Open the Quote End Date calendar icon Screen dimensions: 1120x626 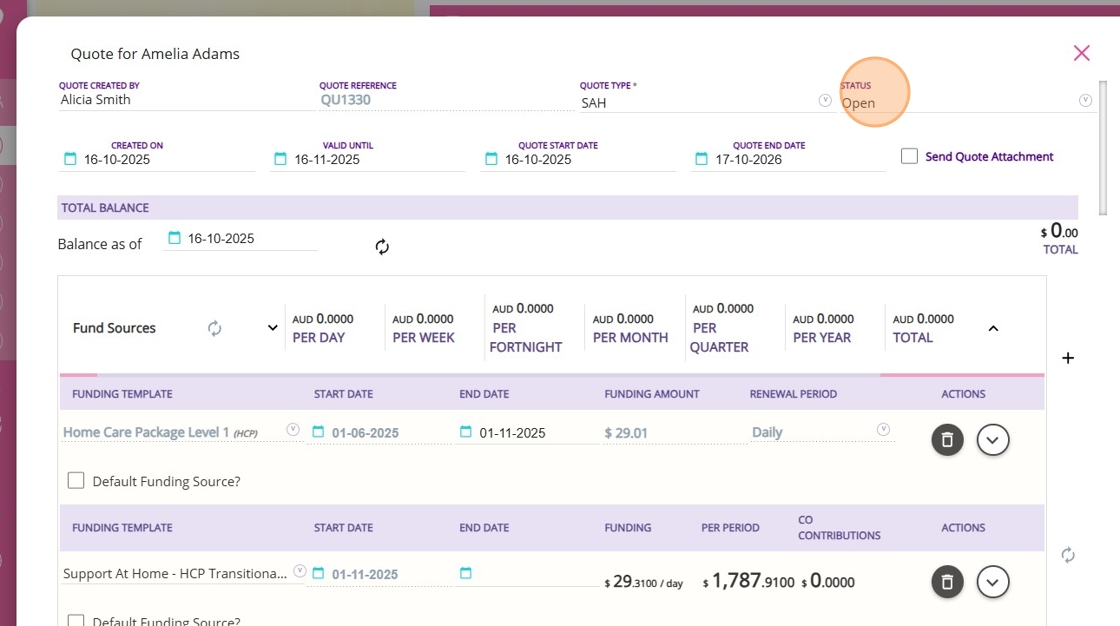[701, 159]
